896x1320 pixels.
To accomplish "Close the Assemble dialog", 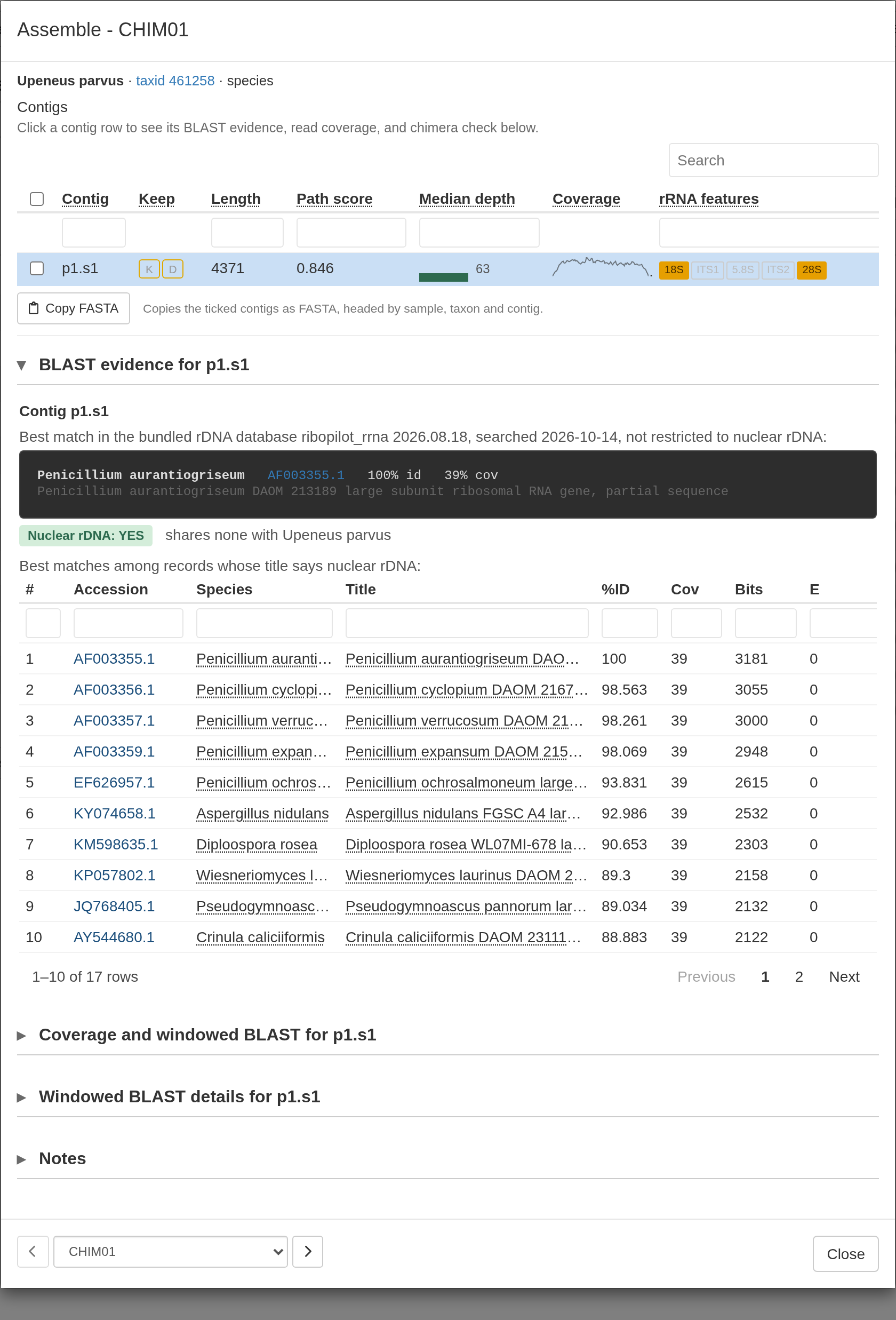I will coord(845,1253).
